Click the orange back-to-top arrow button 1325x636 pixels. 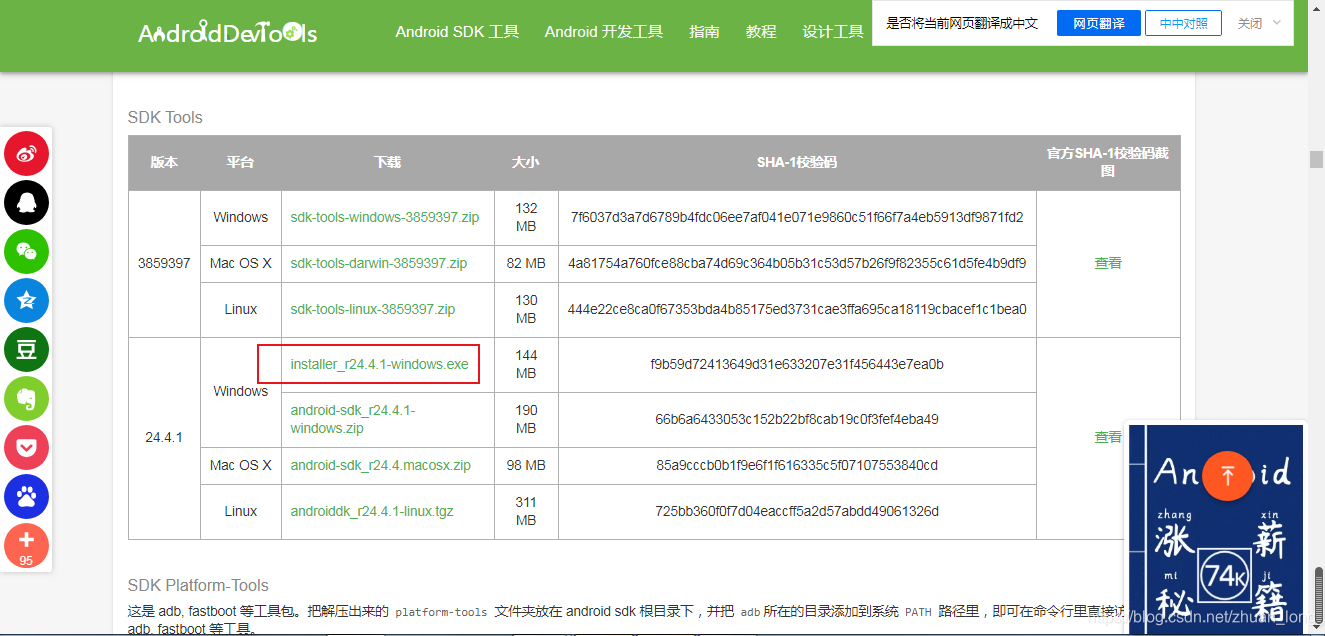pyautogui.click(x=1227, y=476)
